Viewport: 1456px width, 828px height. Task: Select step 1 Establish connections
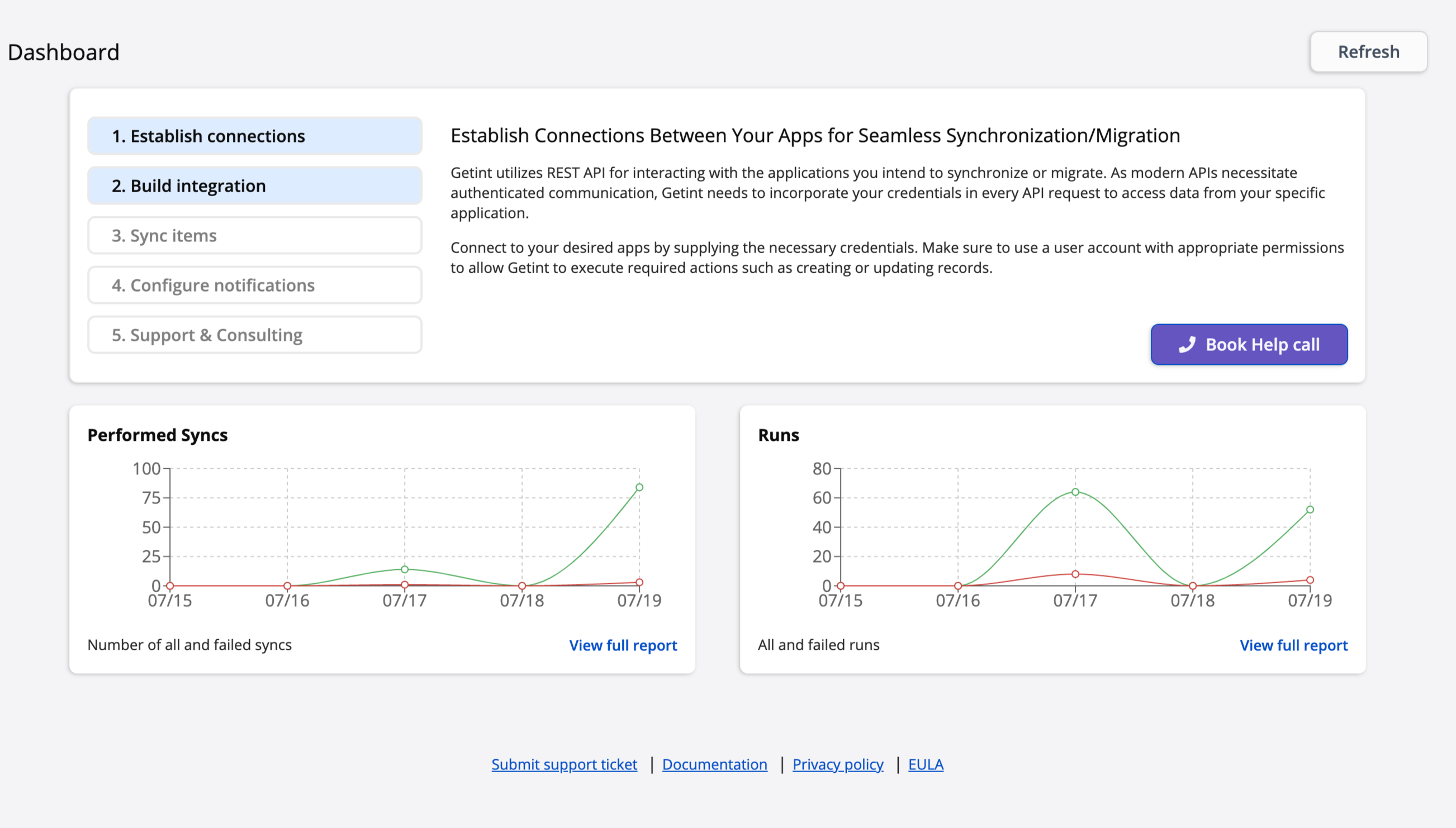point(254,136)
